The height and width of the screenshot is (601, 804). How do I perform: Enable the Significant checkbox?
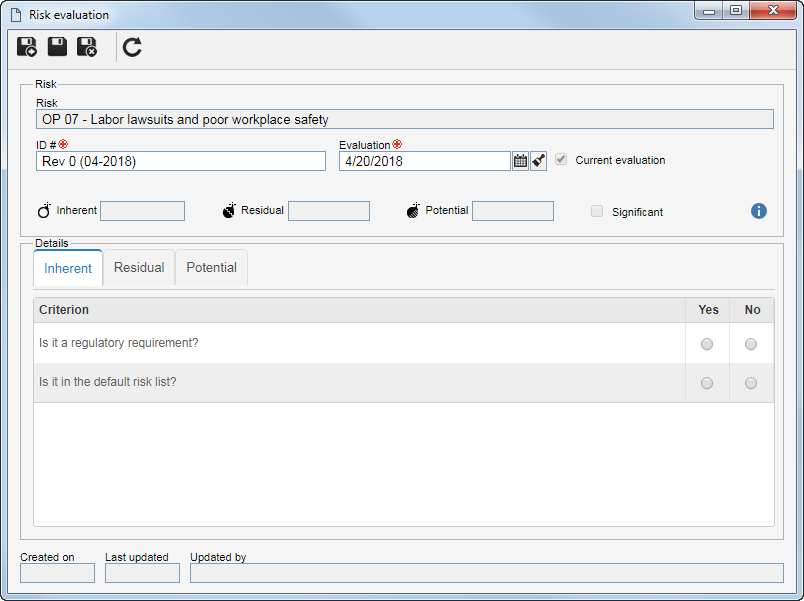pos(597,211)
